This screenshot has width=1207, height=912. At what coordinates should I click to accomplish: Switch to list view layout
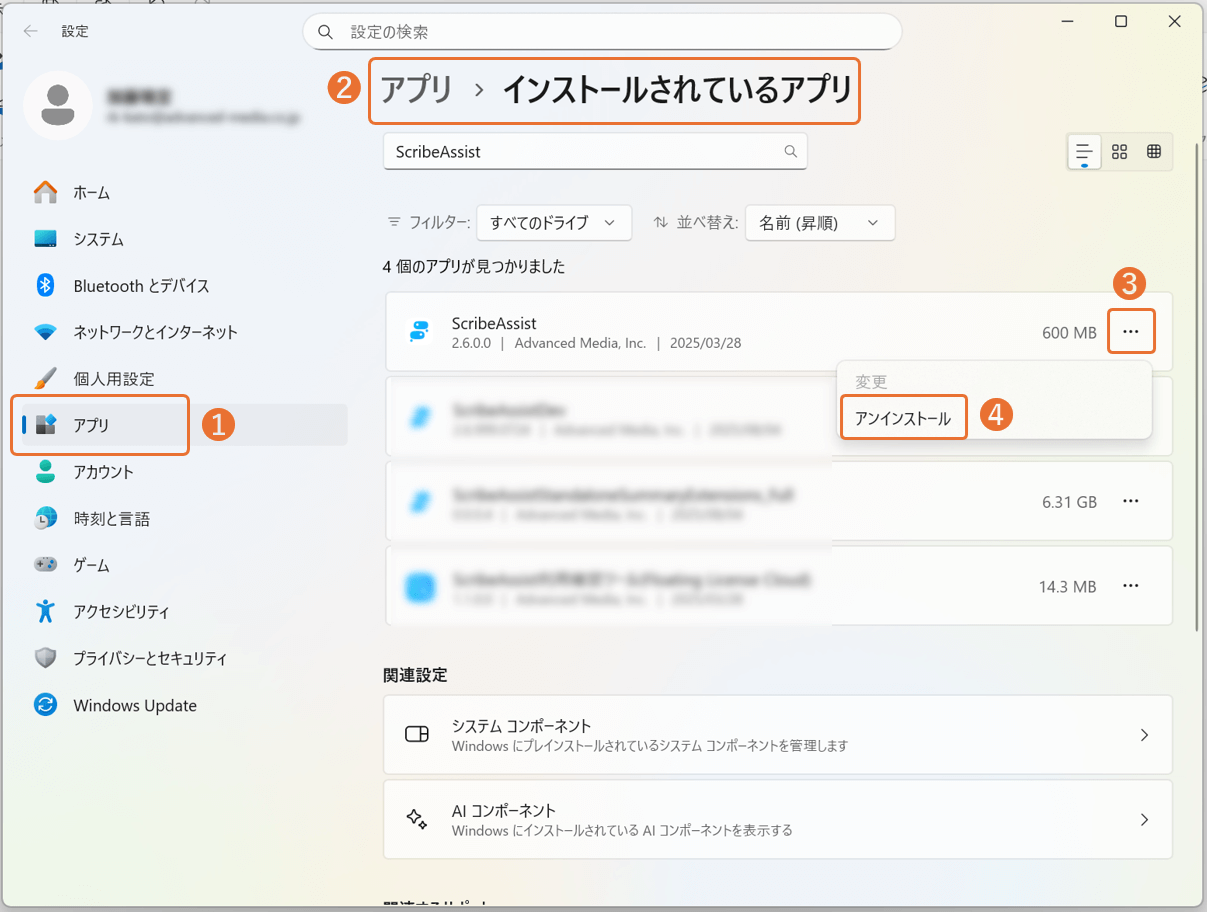coord(1084,152)
